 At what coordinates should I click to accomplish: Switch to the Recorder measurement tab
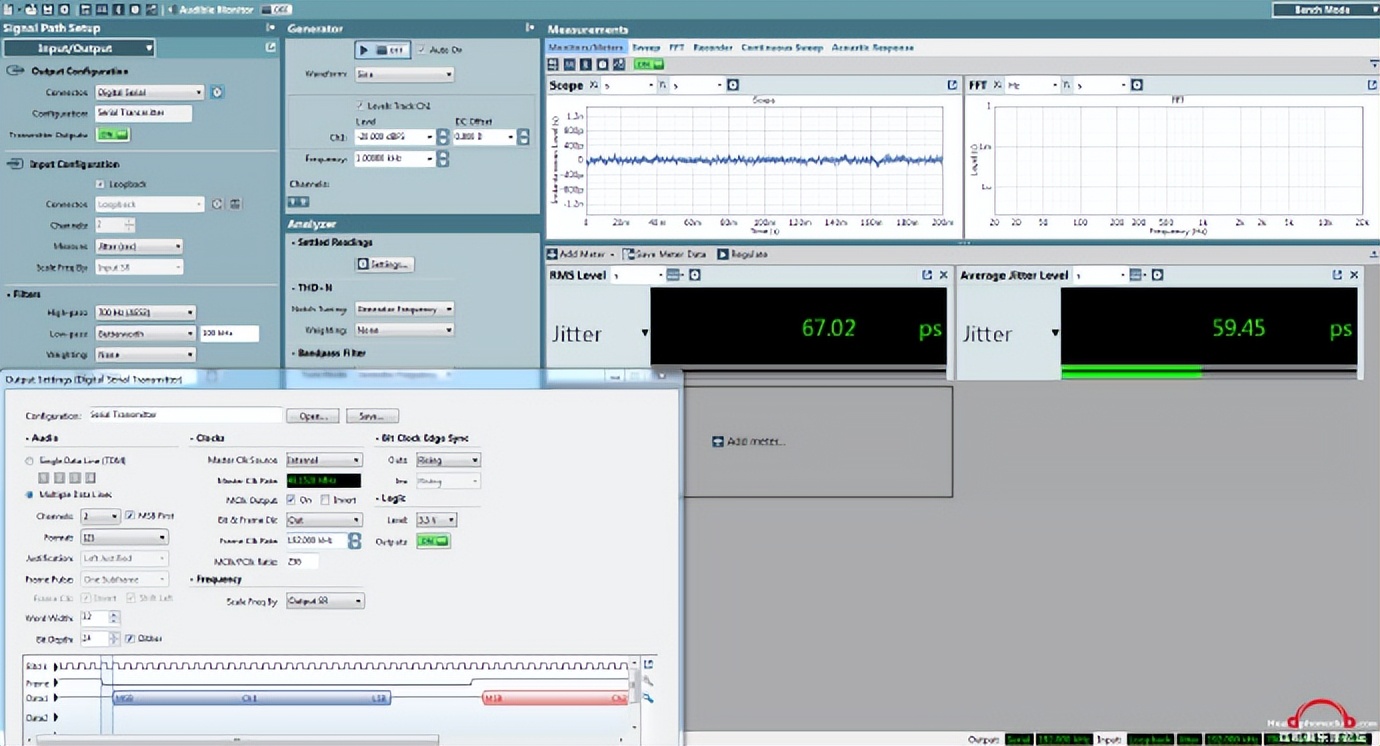(713, 47)
